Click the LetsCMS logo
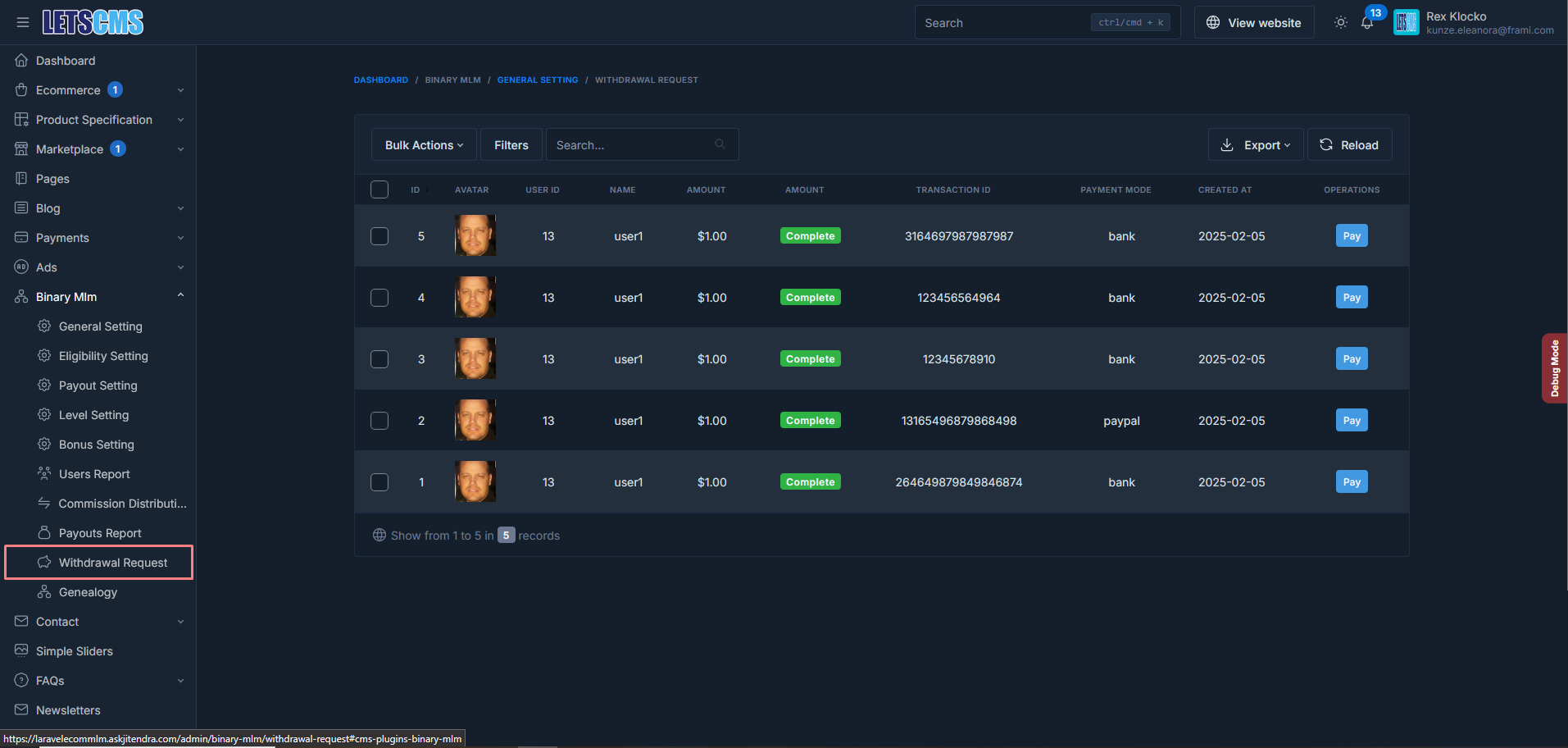The image size is (1568, 748). coord(93,22)
